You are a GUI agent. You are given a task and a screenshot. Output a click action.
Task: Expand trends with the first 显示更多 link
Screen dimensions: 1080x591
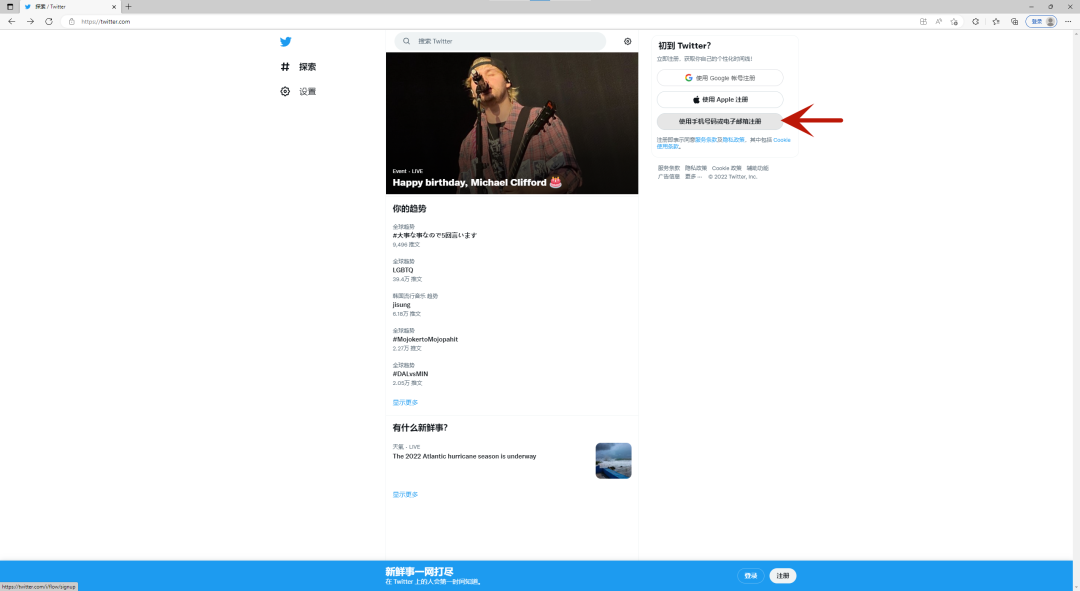point(405,402)
